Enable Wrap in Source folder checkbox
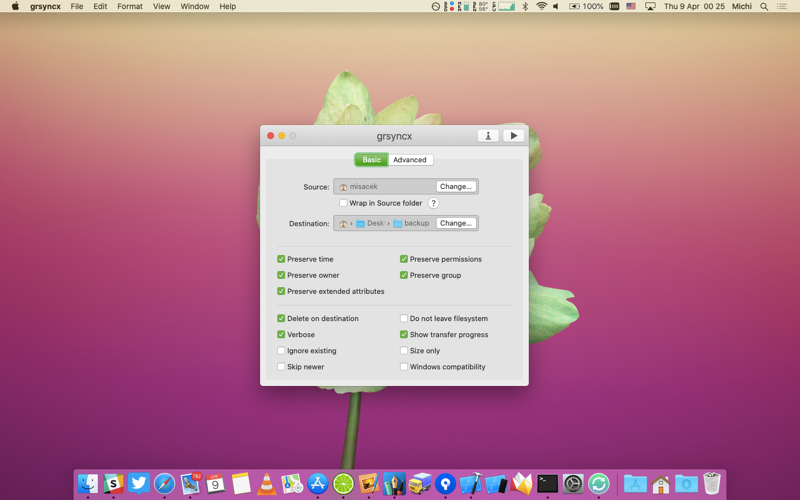The height and width of the screenshot is (500, 800). (343, 203)
